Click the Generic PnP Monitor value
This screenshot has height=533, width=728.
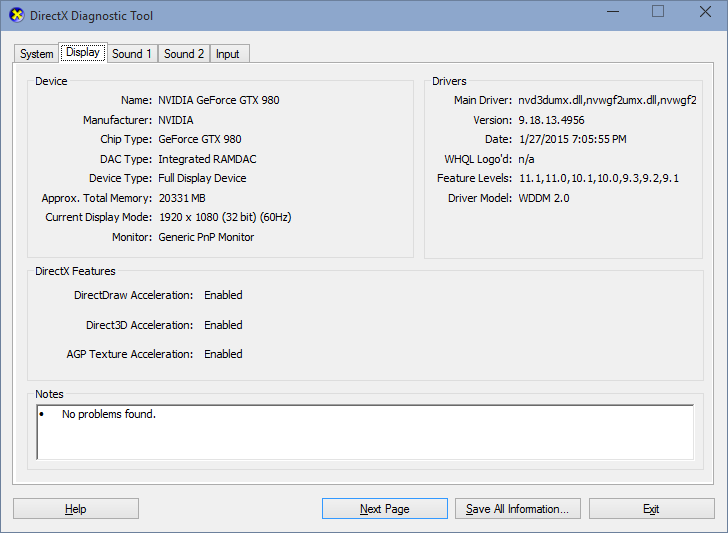tap(206, 237)
